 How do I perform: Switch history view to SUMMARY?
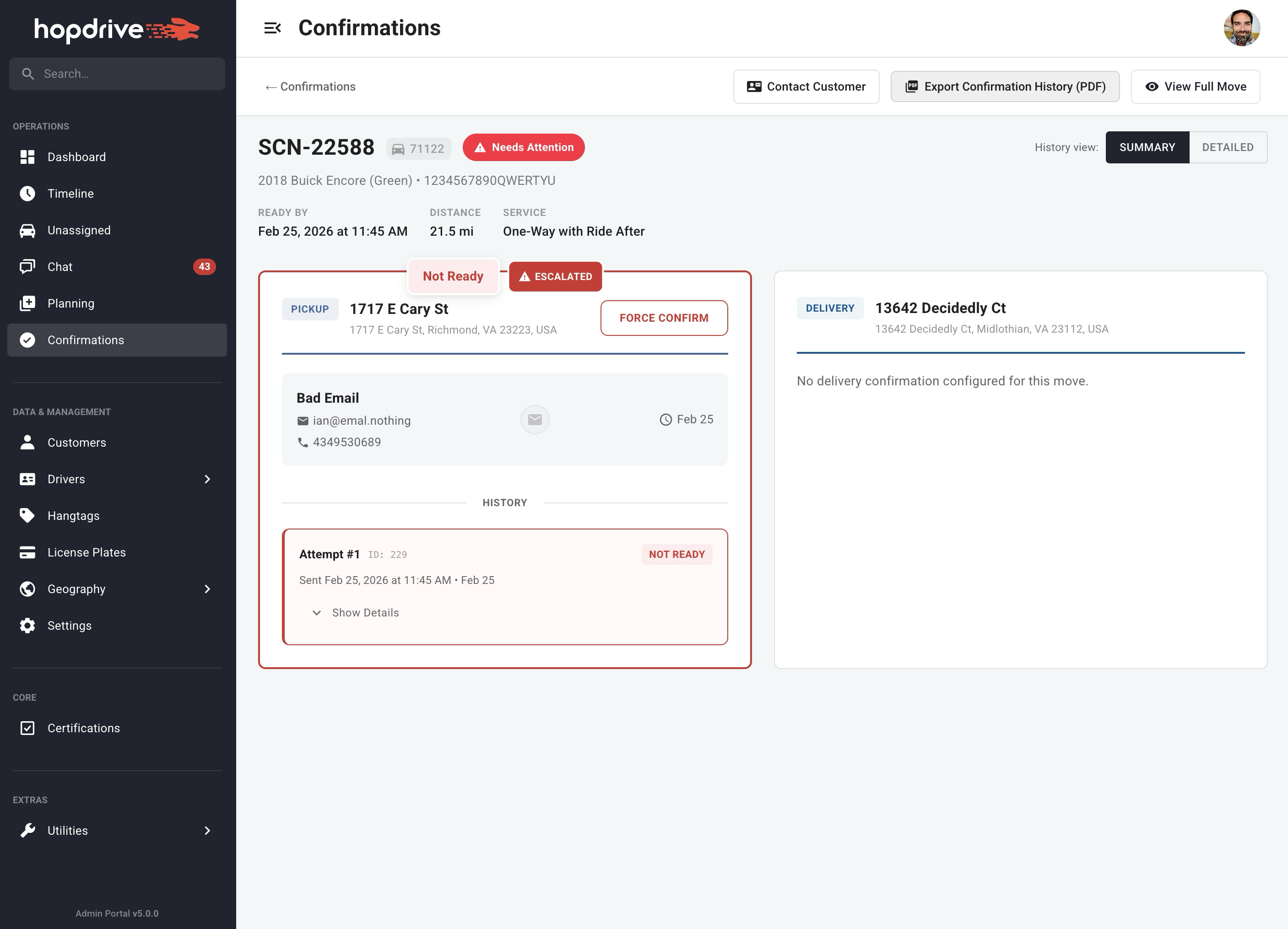pos(1147,148)
